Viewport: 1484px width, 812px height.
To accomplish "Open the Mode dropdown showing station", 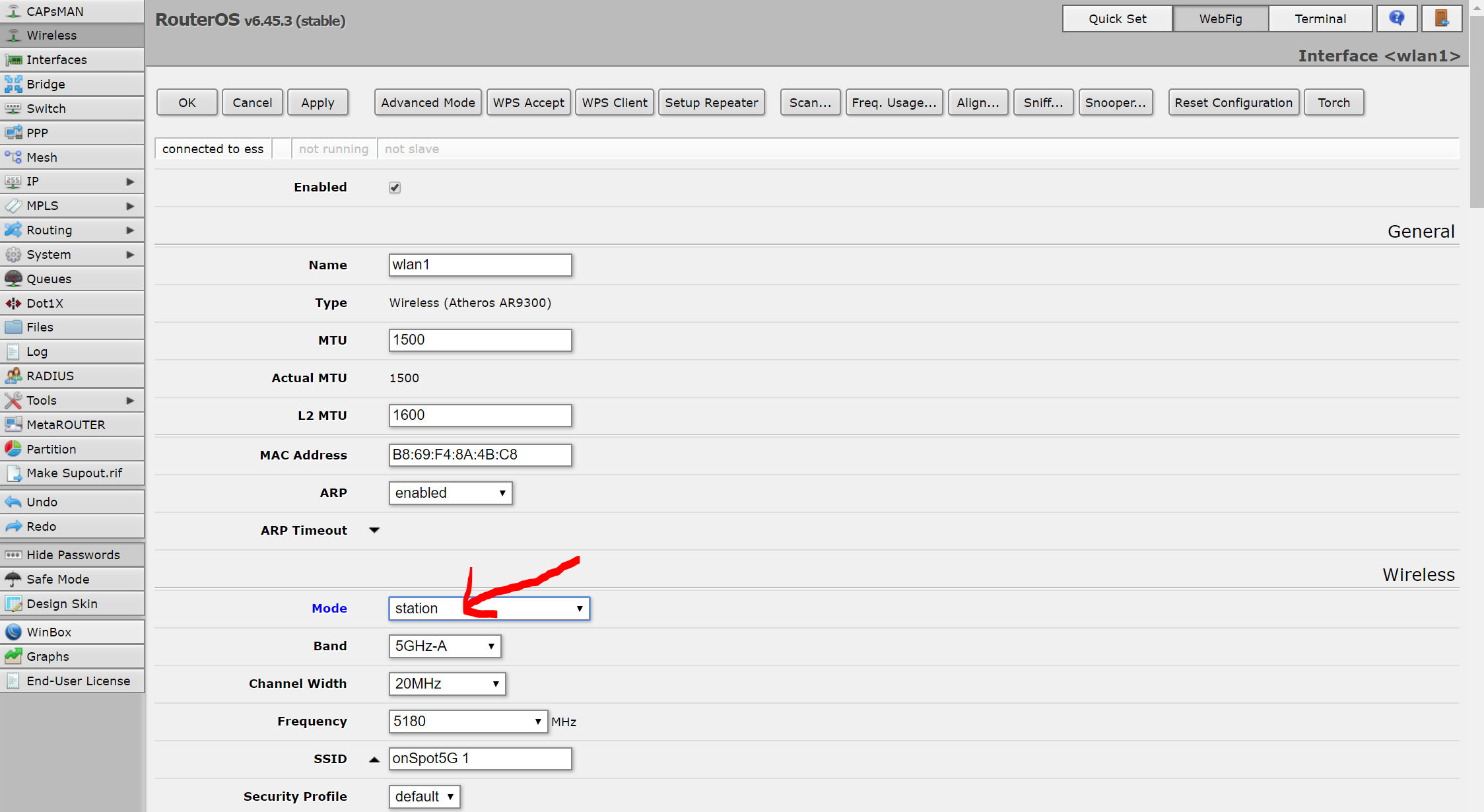I will click(489, 608).
